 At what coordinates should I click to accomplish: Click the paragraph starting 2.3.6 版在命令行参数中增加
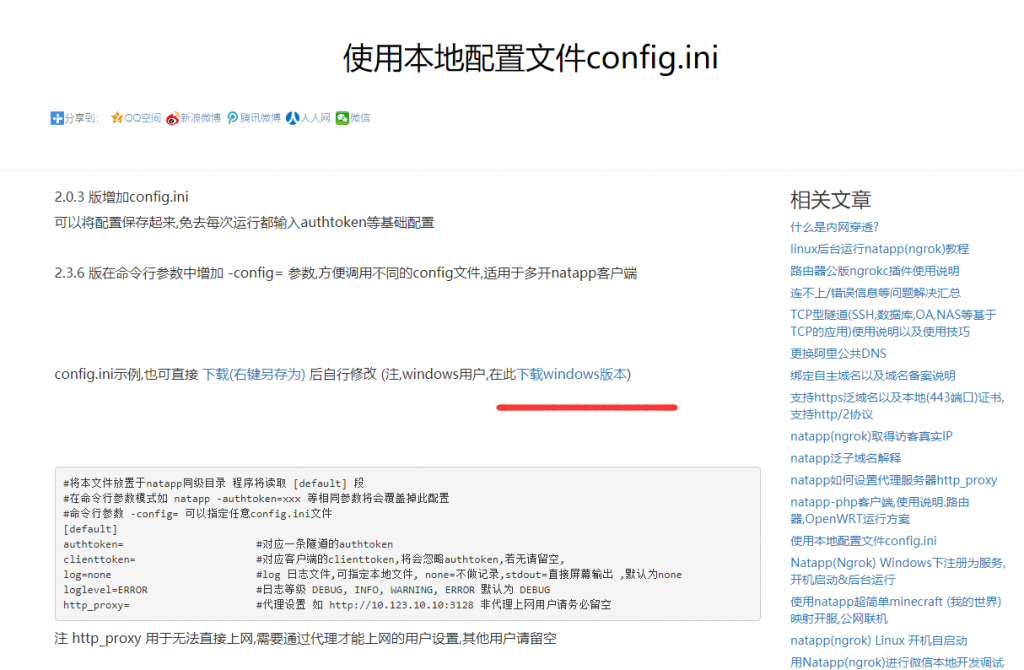tap(345, 273)
